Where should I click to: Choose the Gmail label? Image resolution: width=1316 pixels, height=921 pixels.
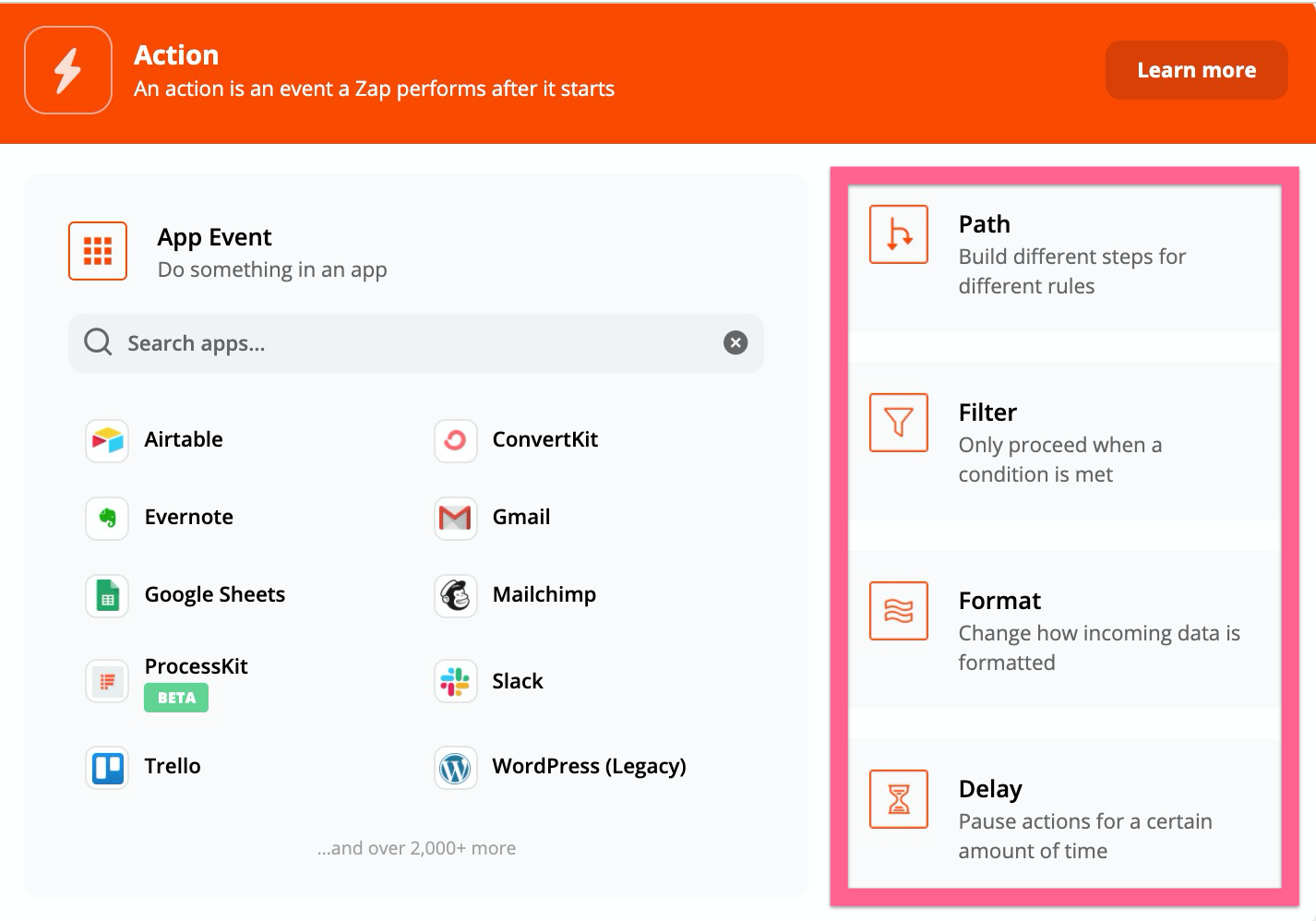[x=521, y=517]
